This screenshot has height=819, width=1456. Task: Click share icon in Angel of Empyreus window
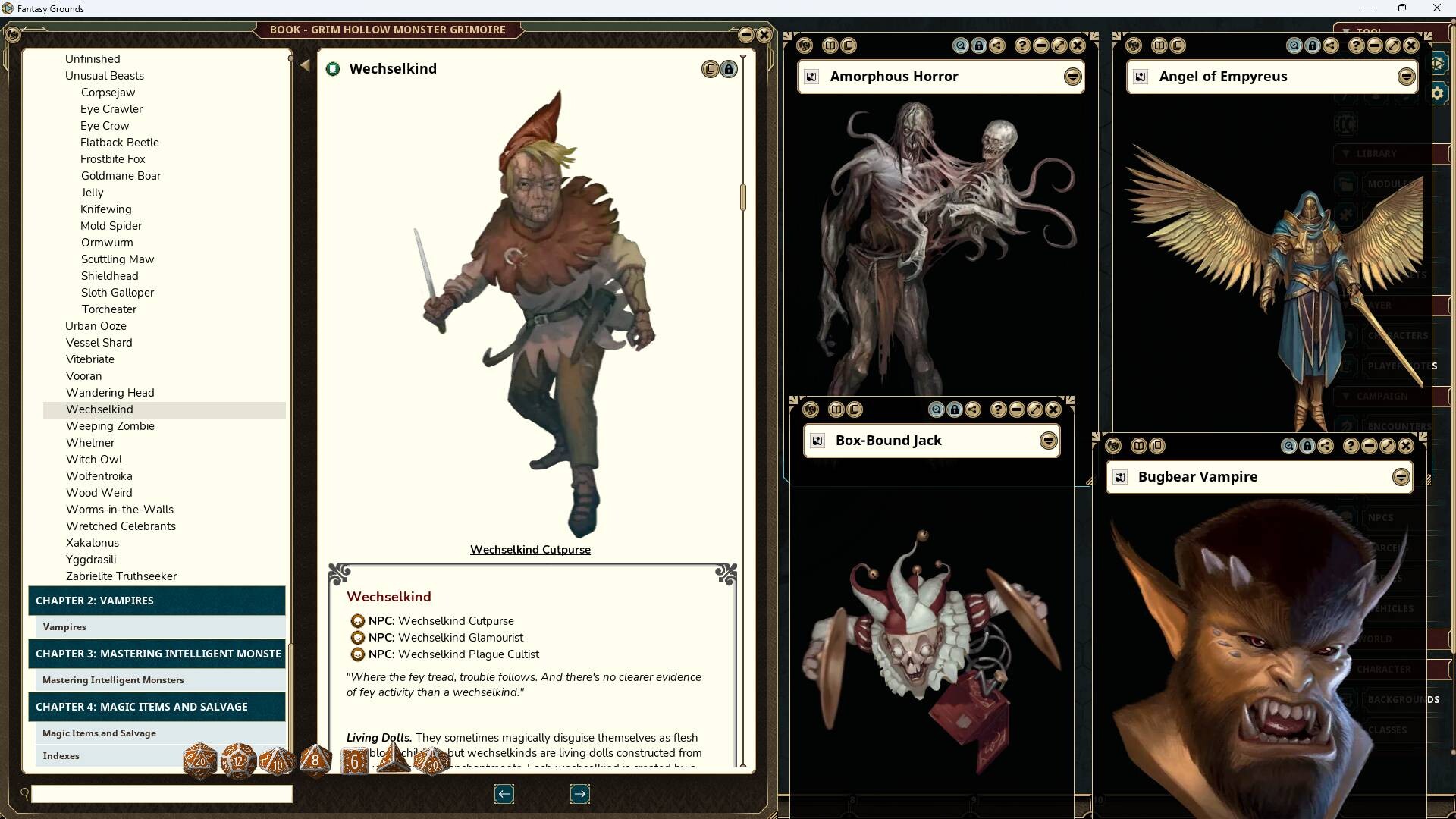(x=1331, y=45)
